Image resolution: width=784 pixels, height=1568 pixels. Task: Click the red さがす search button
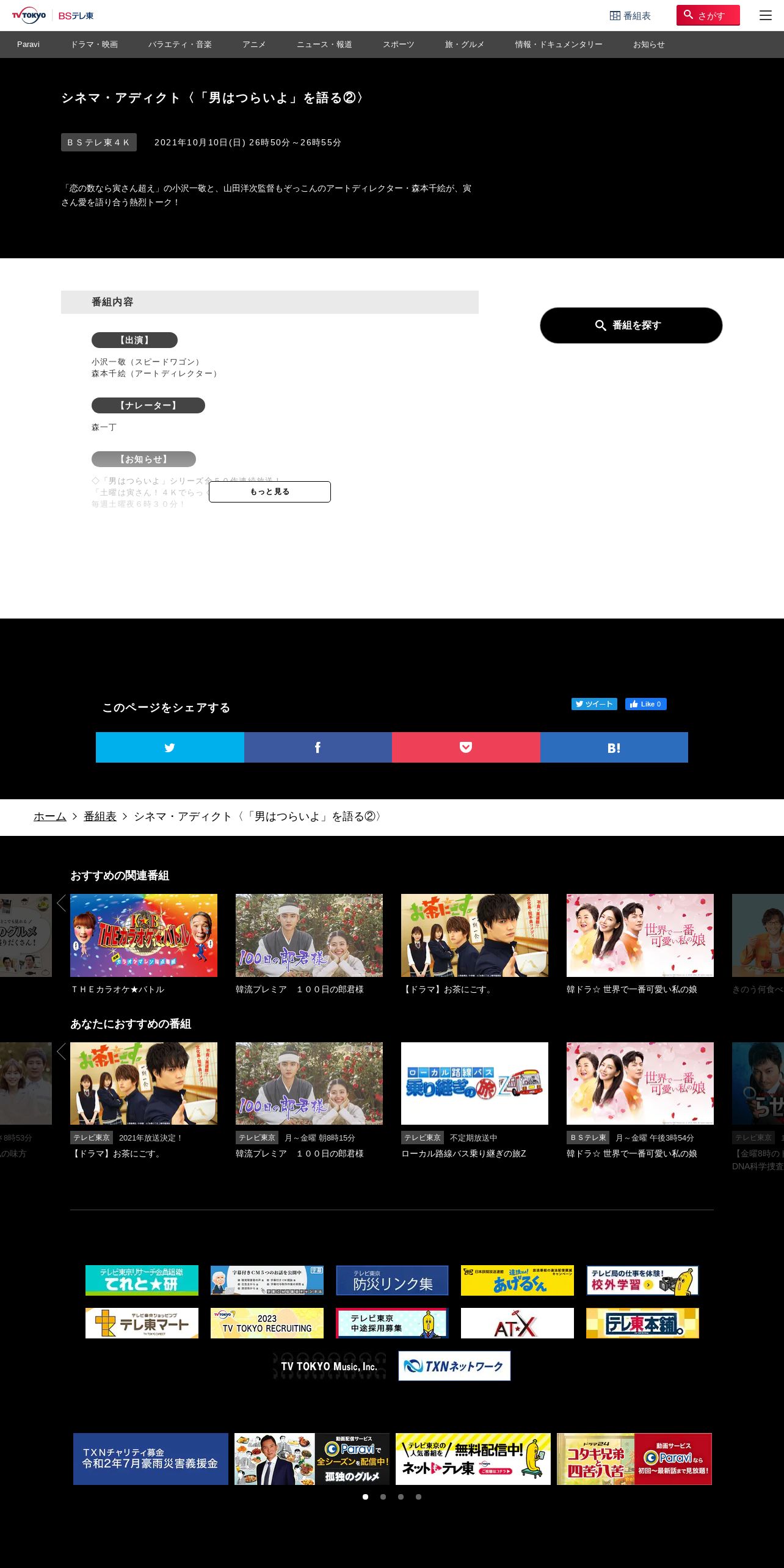pos(708,15)
